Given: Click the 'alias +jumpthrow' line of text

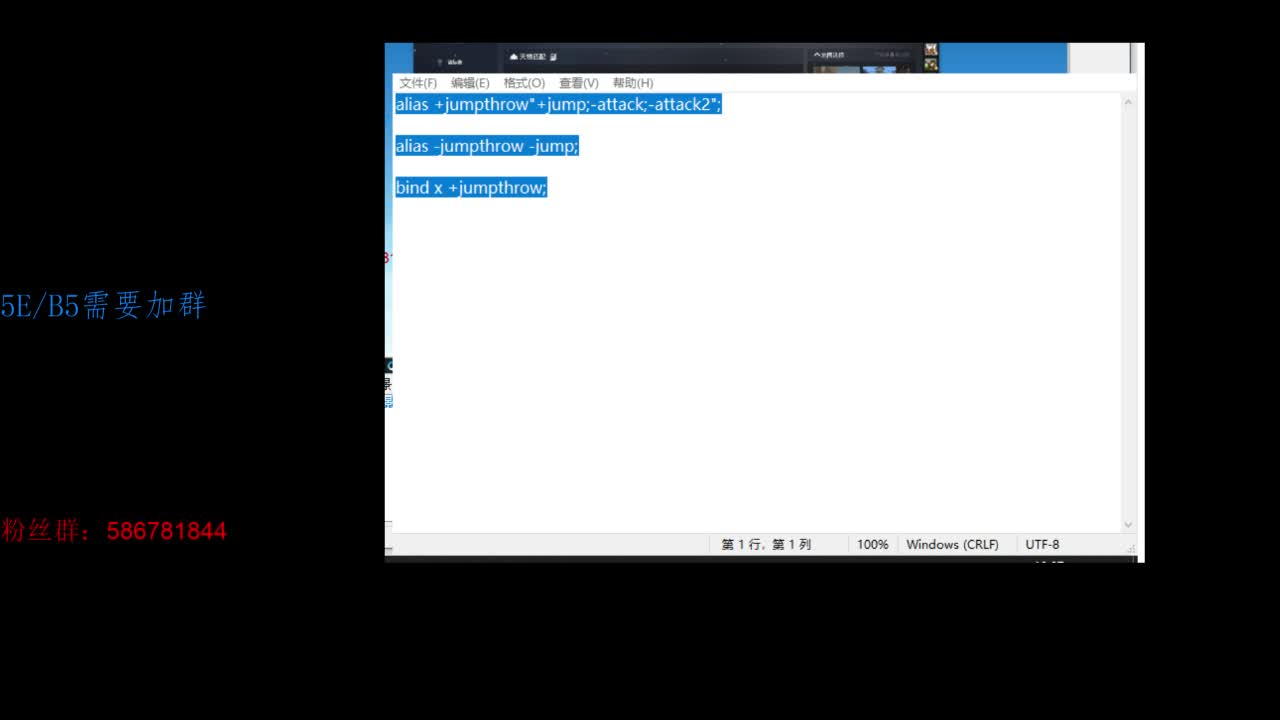Looking at the screenshot, I should (558, 104).
